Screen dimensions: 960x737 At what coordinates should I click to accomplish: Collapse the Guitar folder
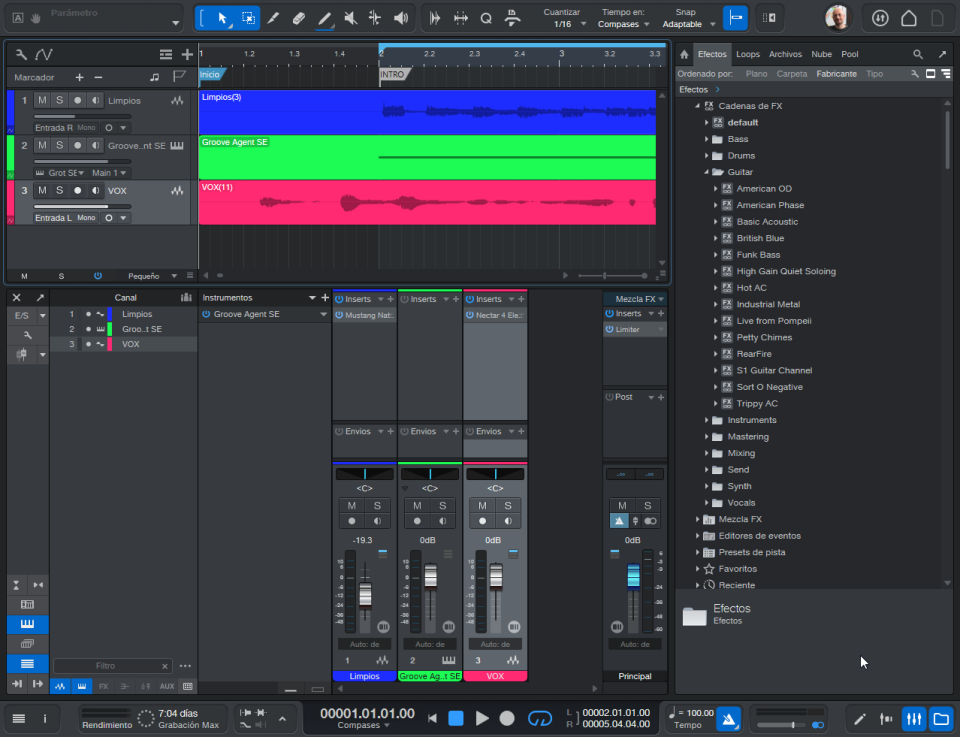point(707,172)
